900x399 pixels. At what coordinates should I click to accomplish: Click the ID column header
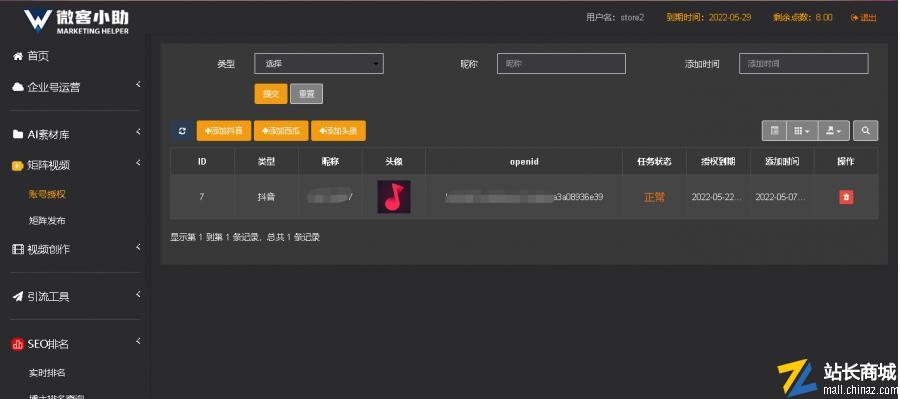click(x=202, y=162)
